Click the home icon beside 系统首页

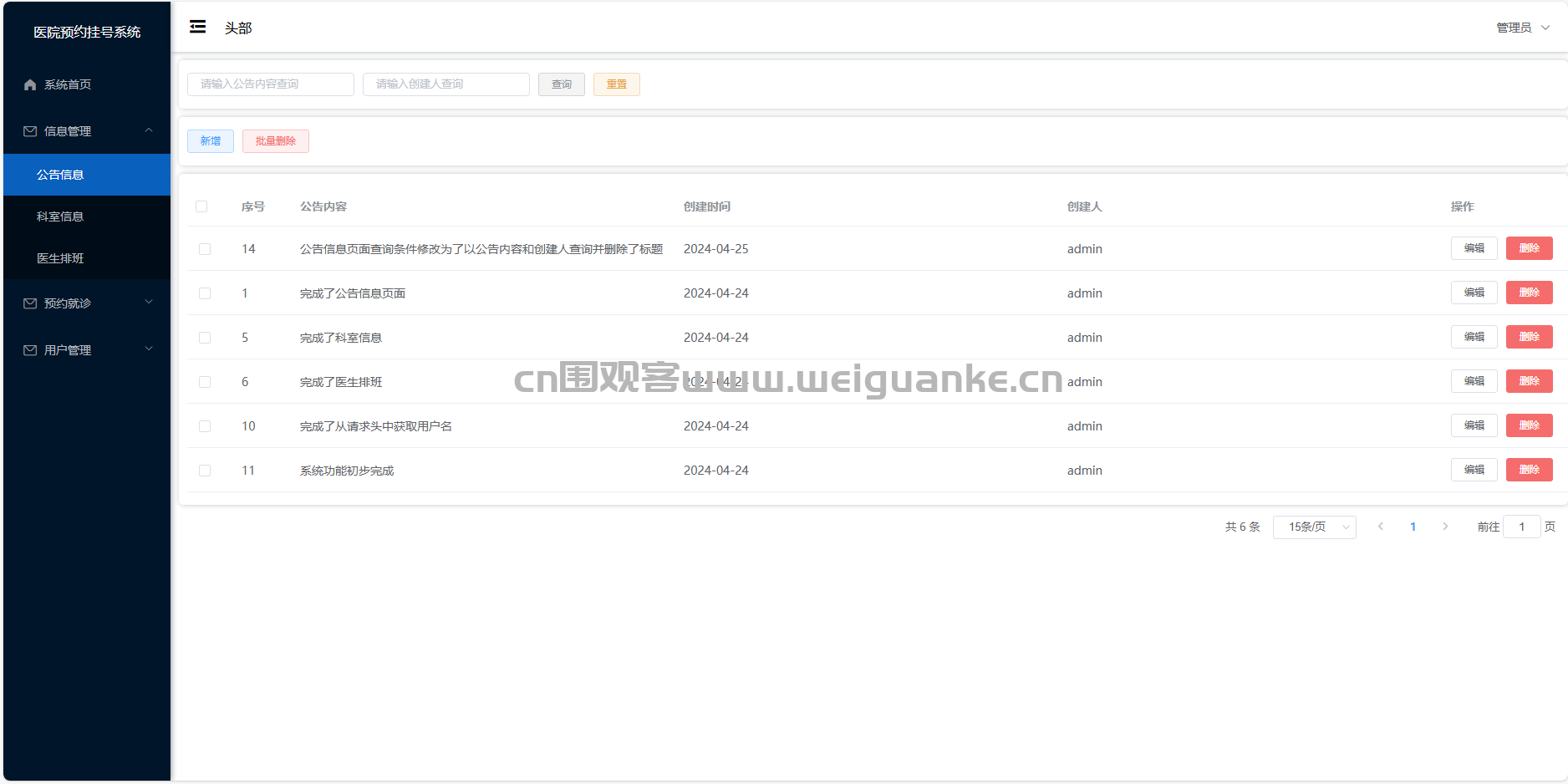[30, 84]
